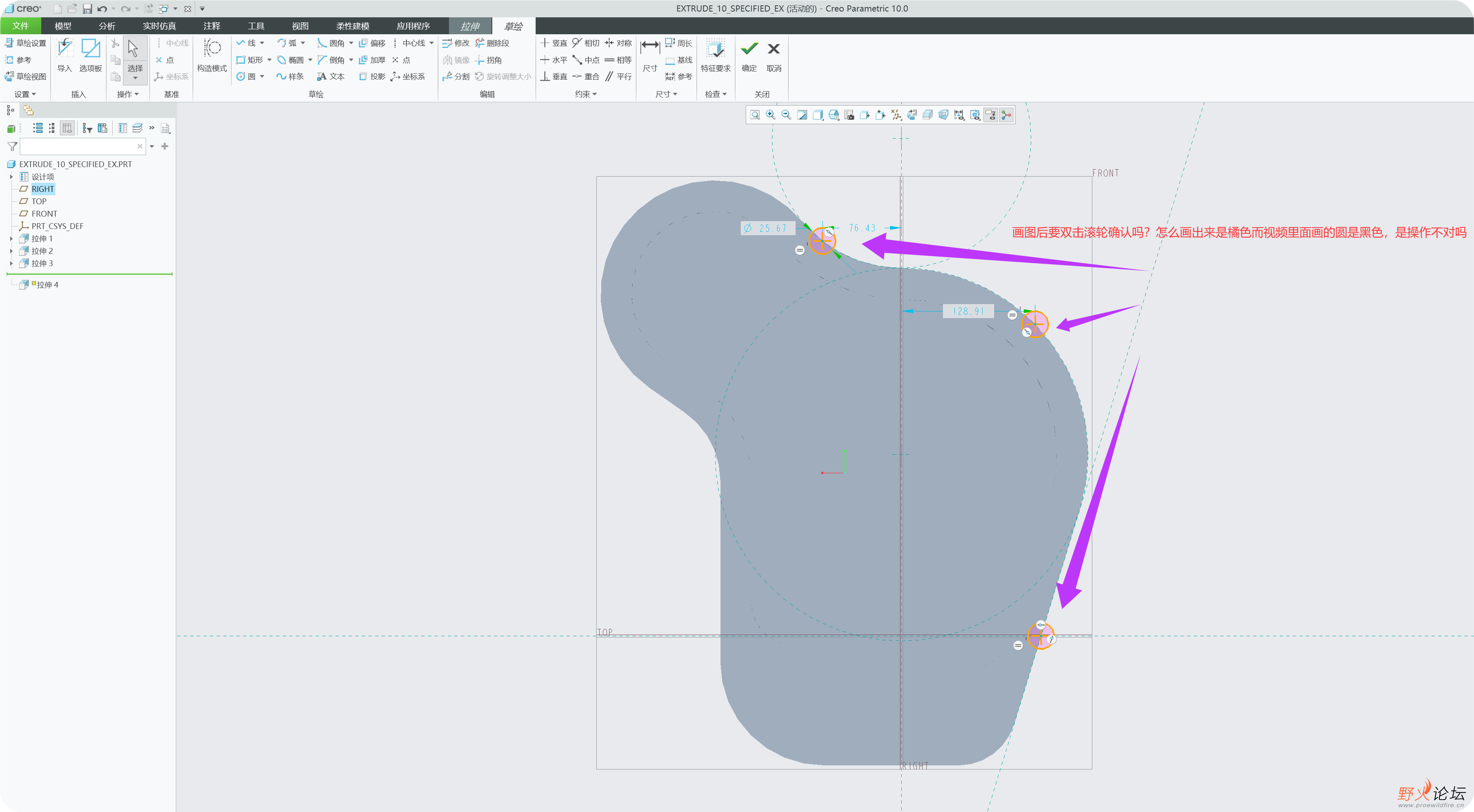
Task: Click the Cancel X icon
Action: click(774, 49)
